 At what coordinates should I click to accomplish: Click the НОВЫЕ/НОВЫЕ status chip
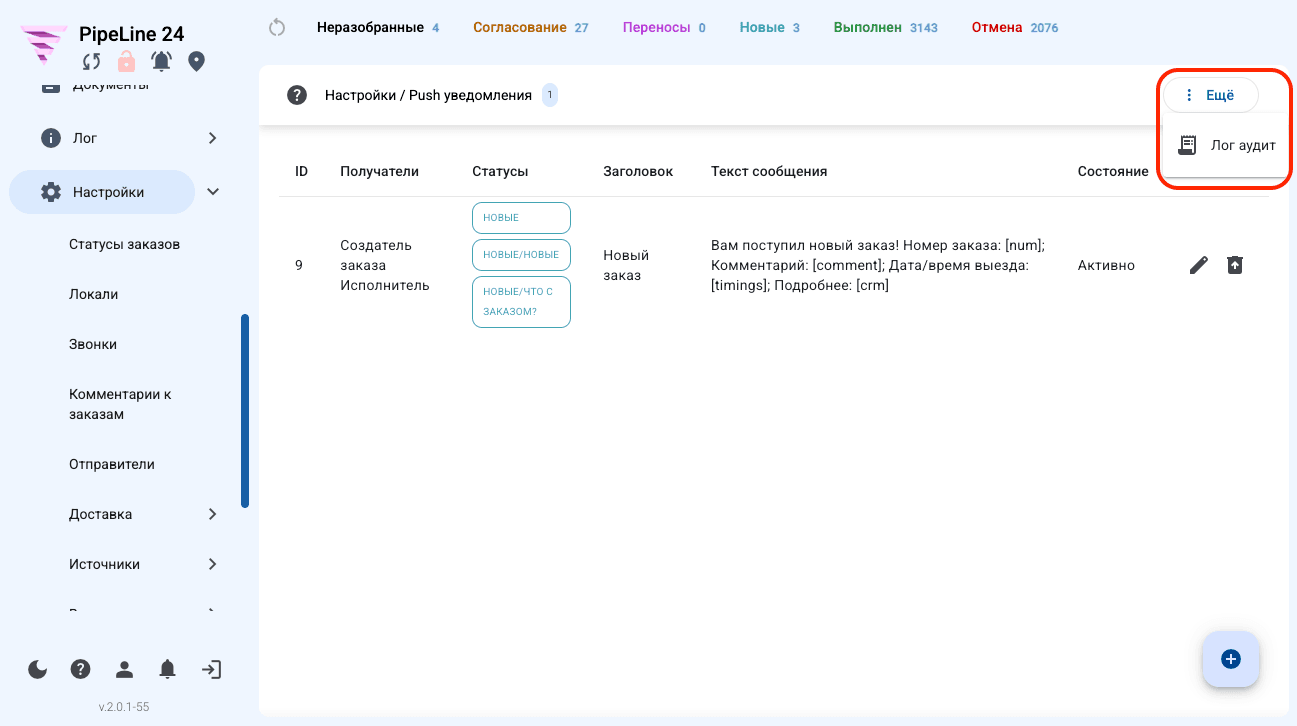(x=521, y=255)
